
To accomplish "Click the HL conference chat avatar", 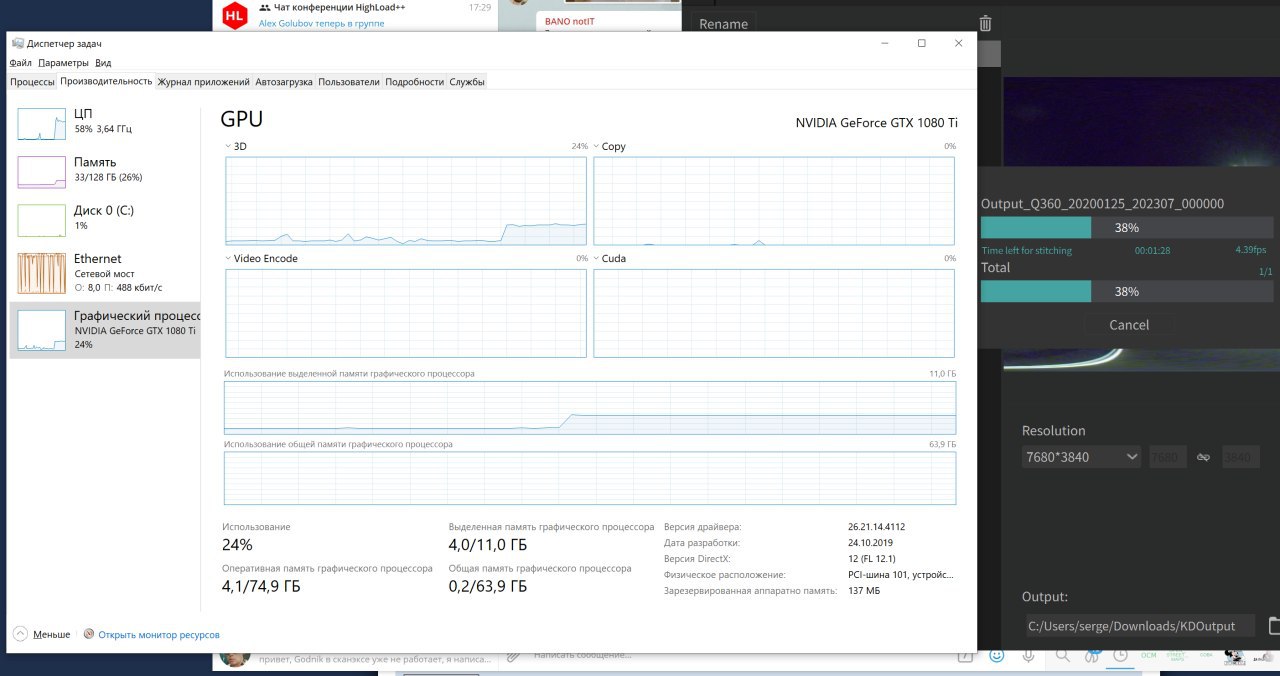I will 235,15.
